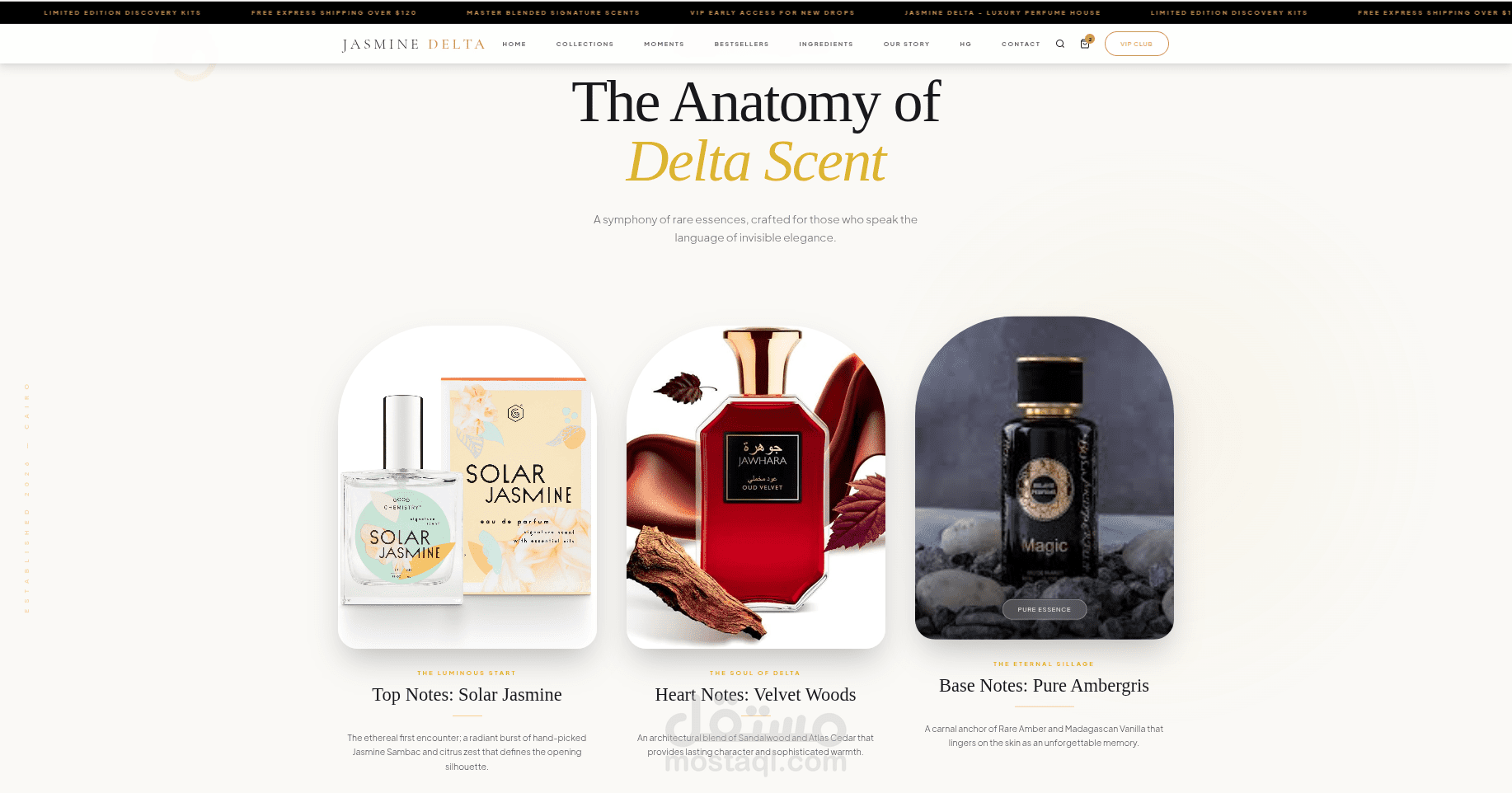Select the Solar Jasmine perfume image

pos(467,487)
